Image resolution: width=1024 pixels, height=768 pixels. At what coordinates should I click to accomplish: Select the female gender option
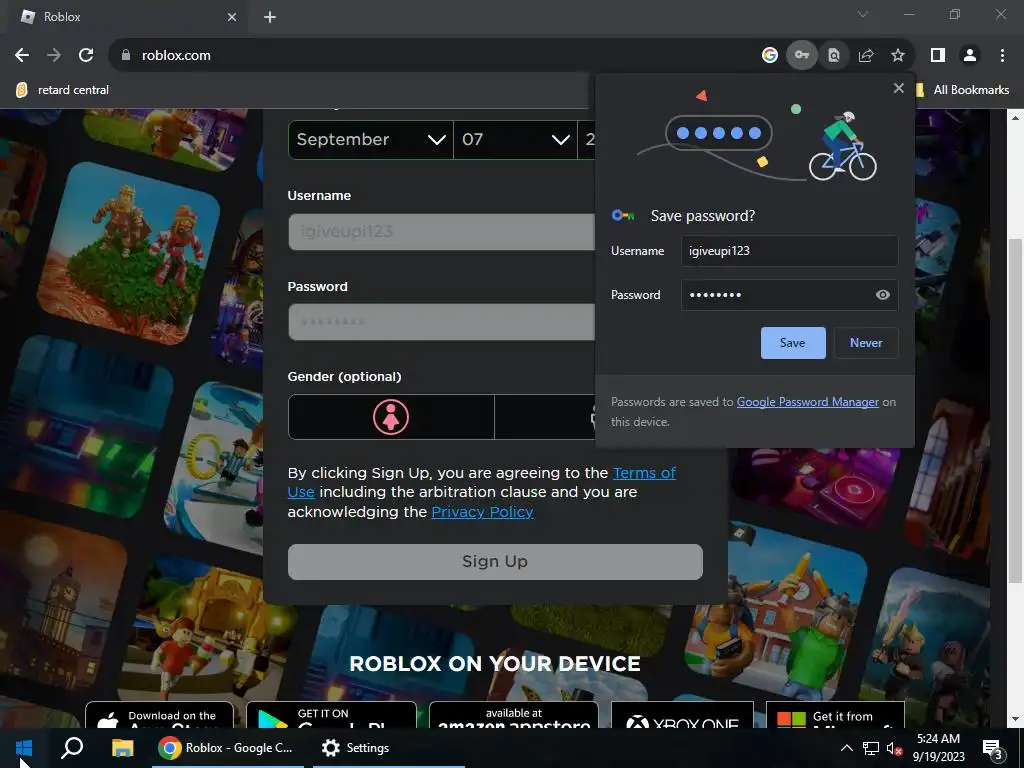coord(391,417)
